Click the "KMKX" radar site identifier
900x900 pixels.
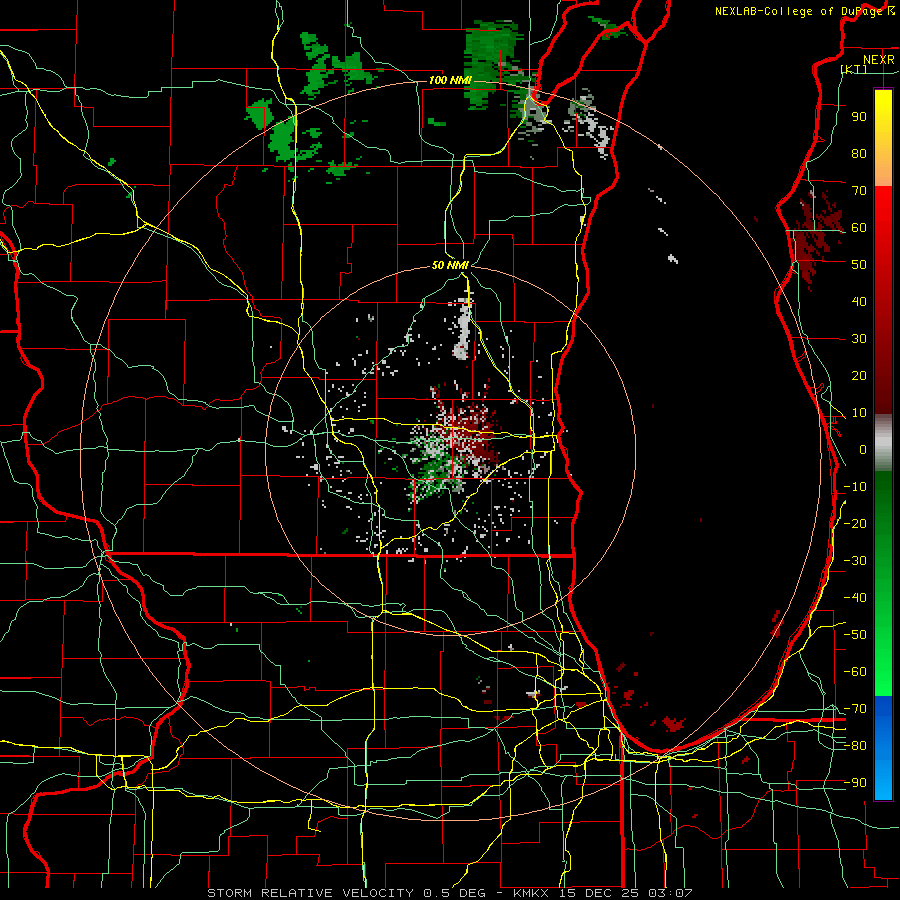point(532,893)
